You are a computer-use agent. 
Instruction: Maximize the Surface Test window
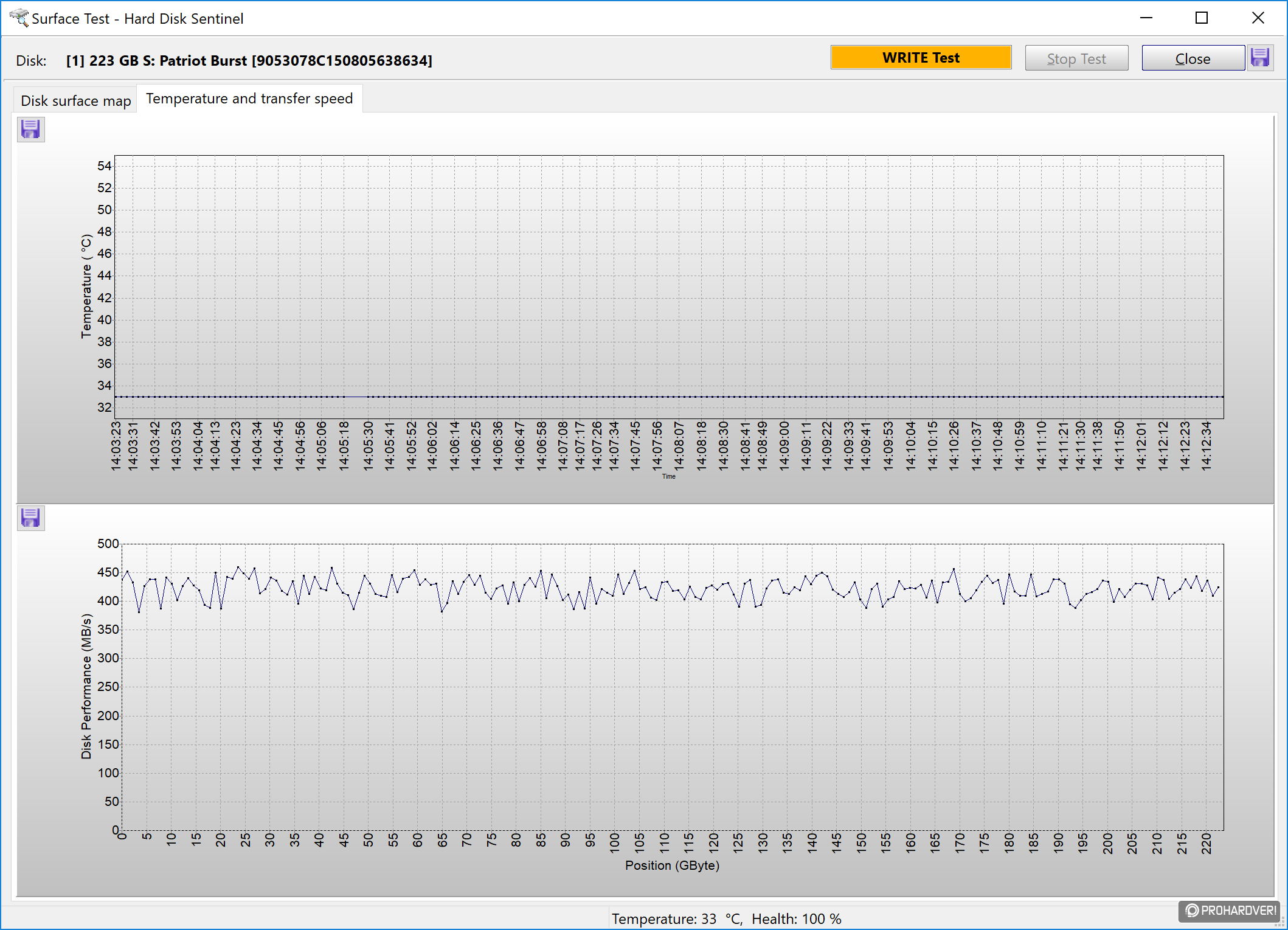[x=1202, y=18]
